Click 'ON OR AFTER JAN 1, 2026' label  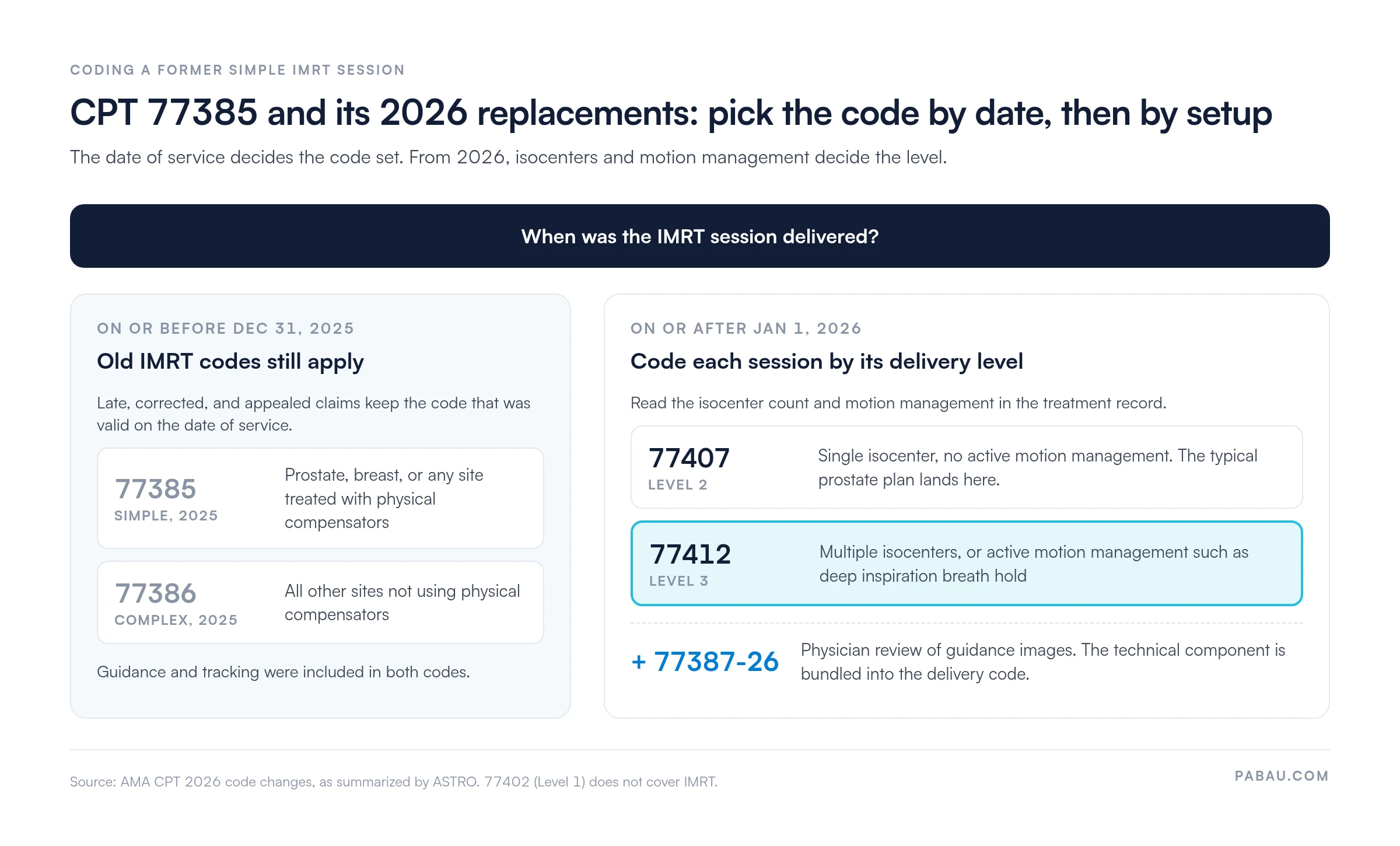tap(745, 328)
